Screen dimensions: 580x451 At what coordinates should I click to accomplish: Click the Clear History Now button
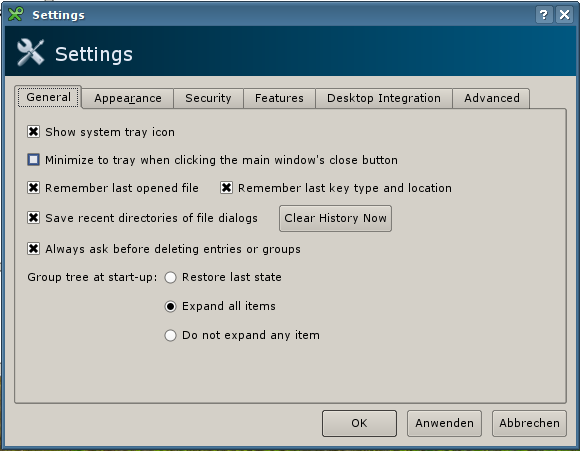pyautogui.click(x=335, y=218)
